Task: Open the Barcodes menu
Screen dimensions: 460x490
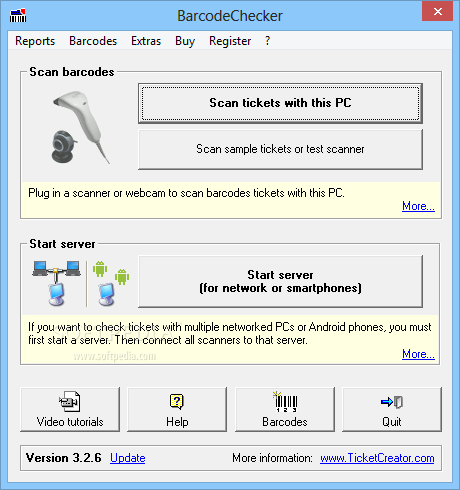Action: coord(93,41)
